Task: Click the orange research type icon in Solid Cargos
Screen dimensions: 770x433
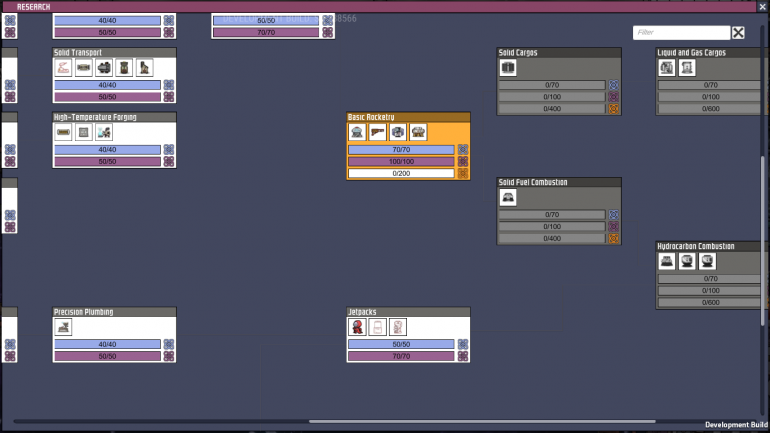Action: click(x=613, y=108)
